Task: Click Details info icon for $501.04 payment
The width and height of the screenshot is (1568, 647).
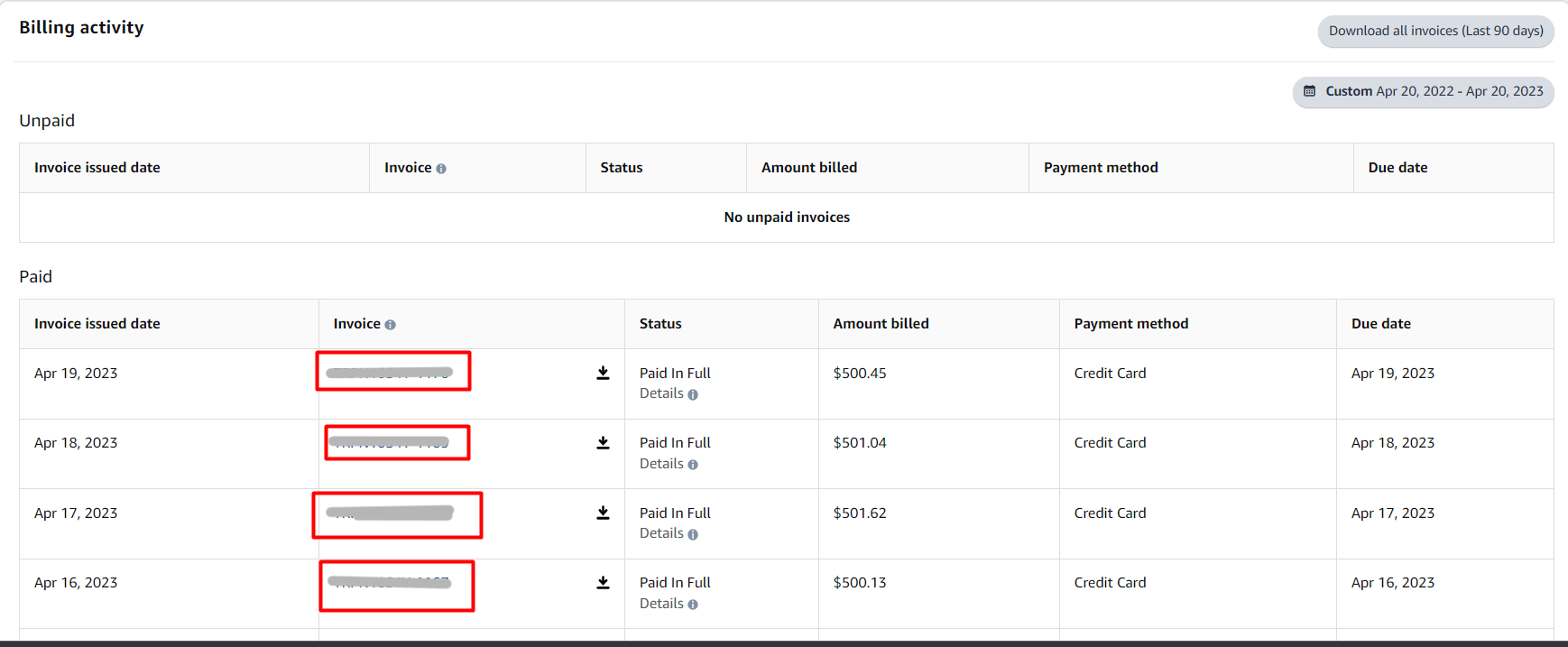Action: [693, 465]
